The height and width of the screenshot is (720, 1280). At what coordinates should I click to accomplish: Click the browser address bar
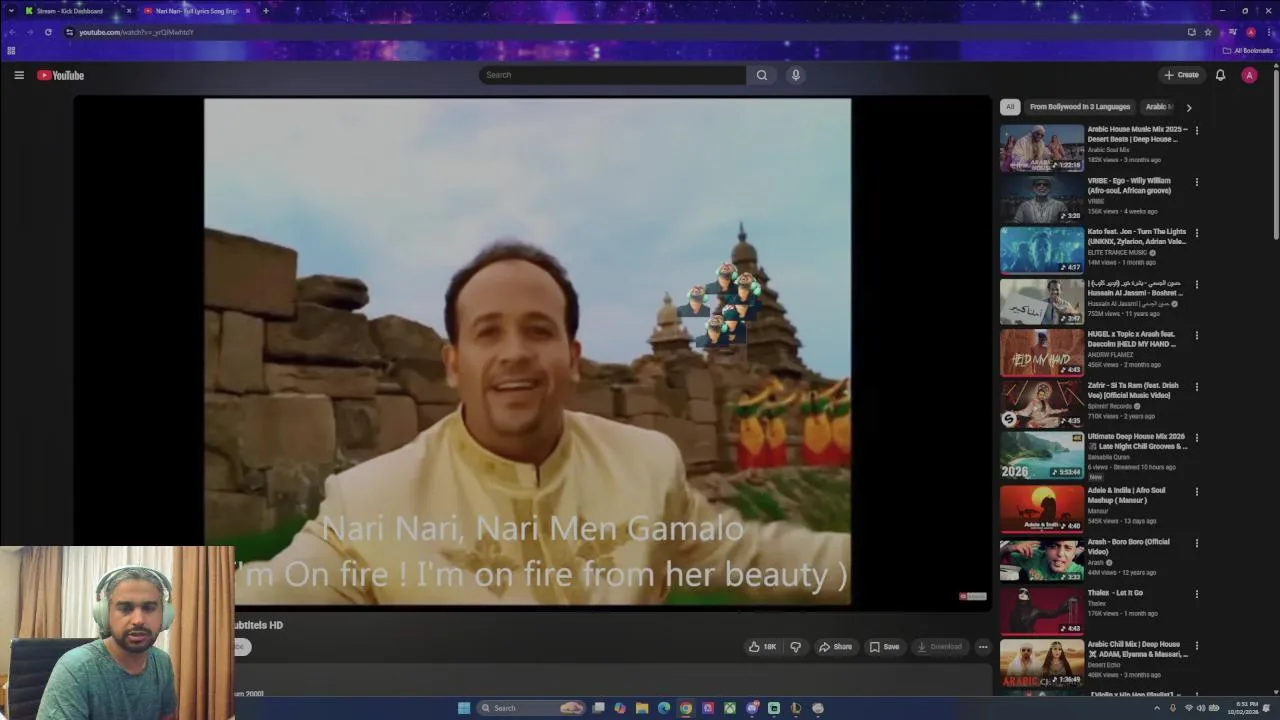click(x=620, y=32)
